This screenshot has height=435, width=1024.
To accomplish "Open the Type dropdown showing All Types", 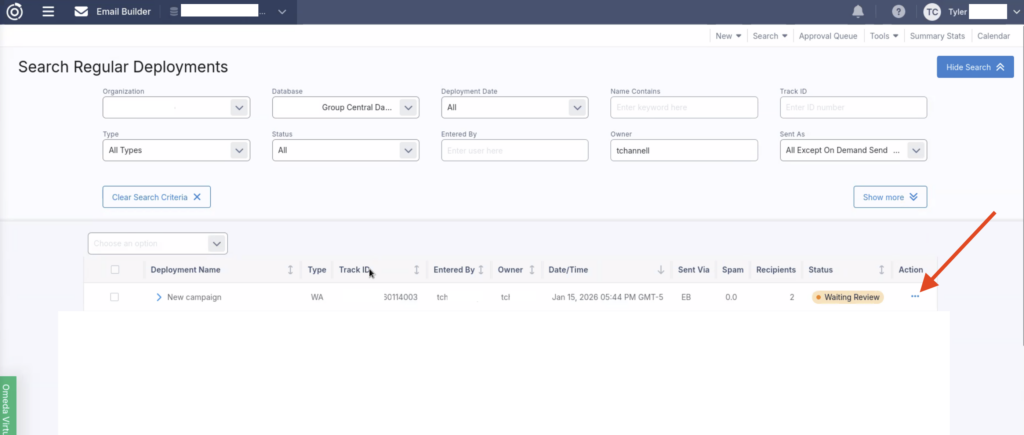I will coord(176,150).
